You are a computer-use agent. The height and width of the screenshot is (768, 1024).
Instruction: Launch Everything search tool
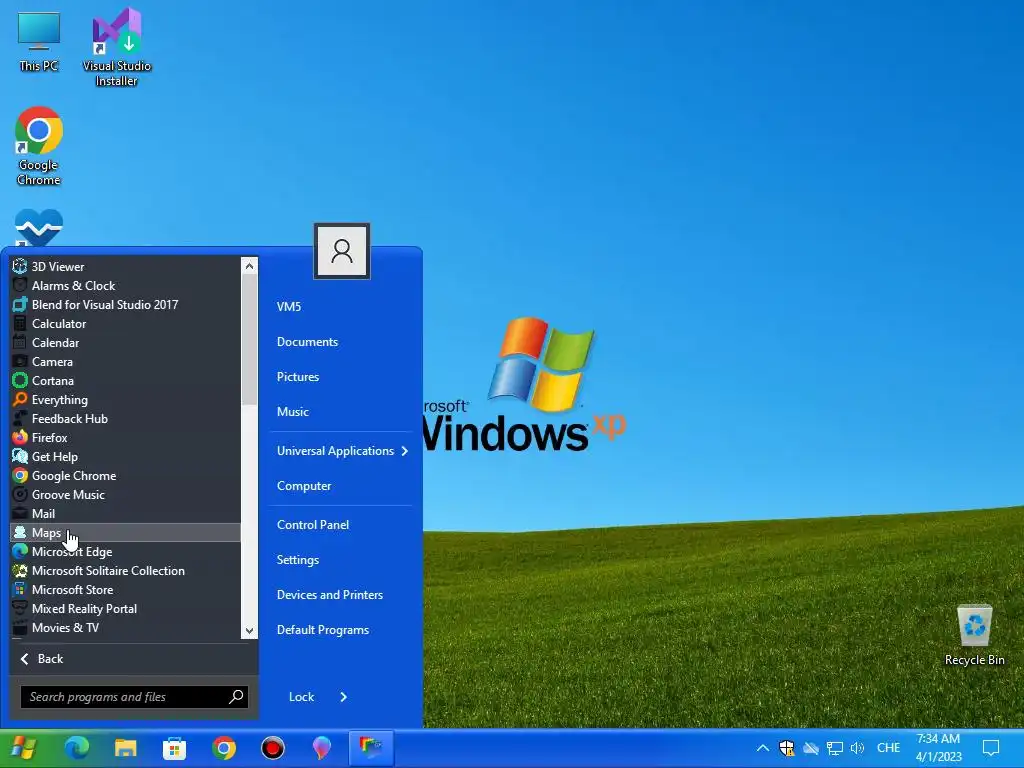tap(125, 399)
